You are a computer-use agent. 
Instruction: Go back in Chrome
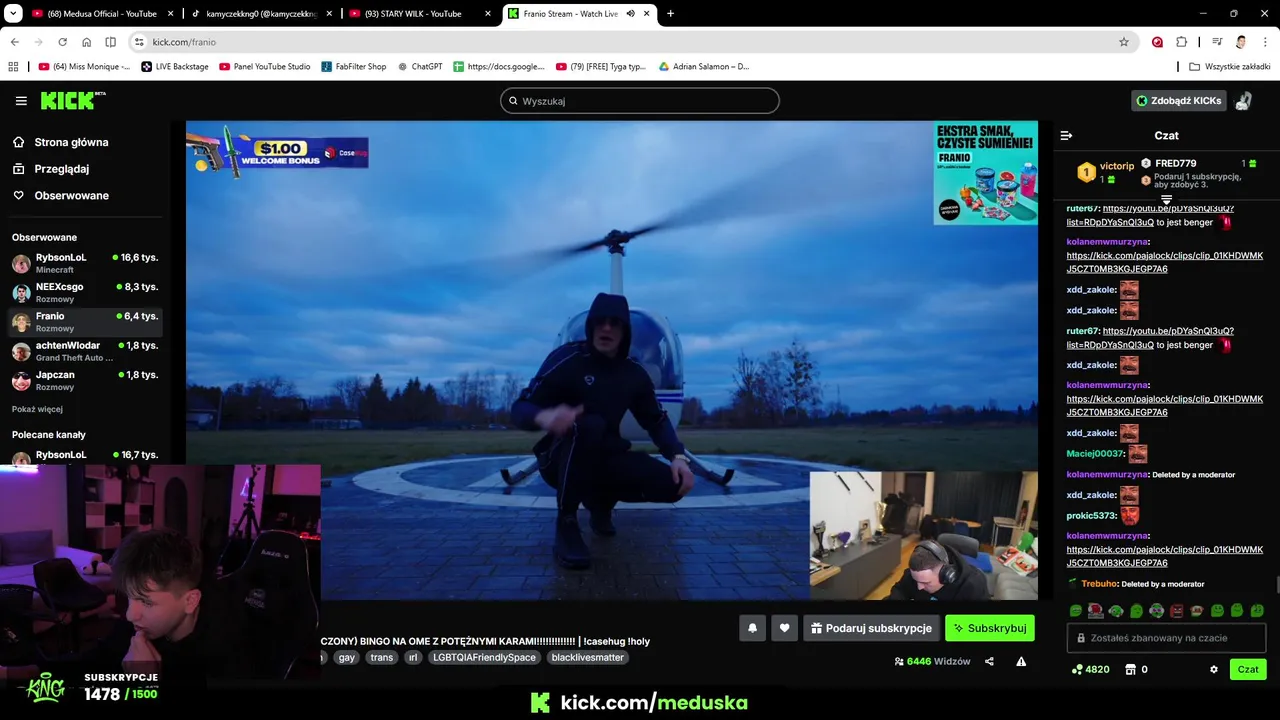coord(14,42)
